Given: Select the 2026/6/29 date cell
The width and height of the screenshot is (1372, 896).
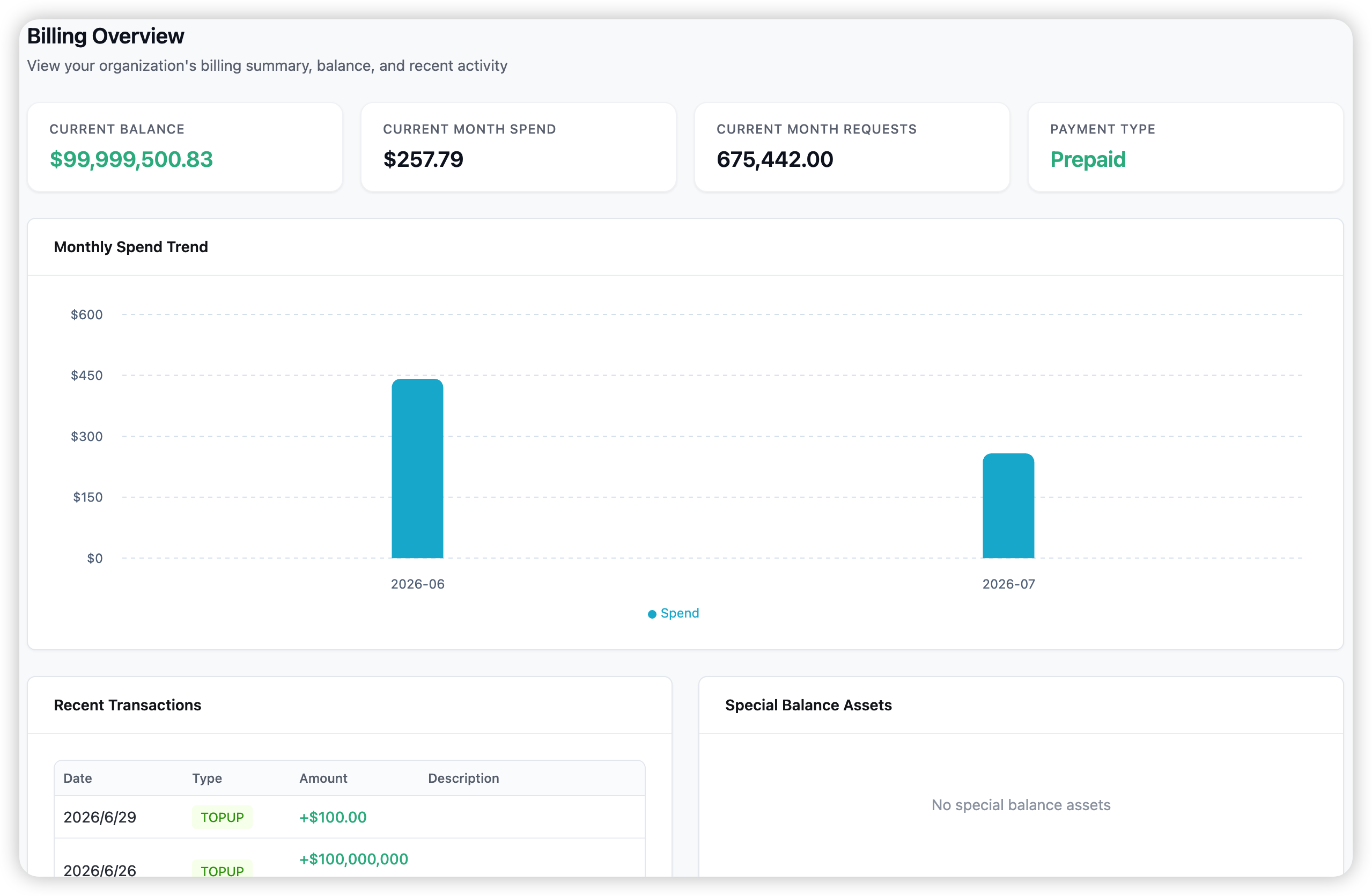Looking at the screenshot, I should click(x=100, y=817).
